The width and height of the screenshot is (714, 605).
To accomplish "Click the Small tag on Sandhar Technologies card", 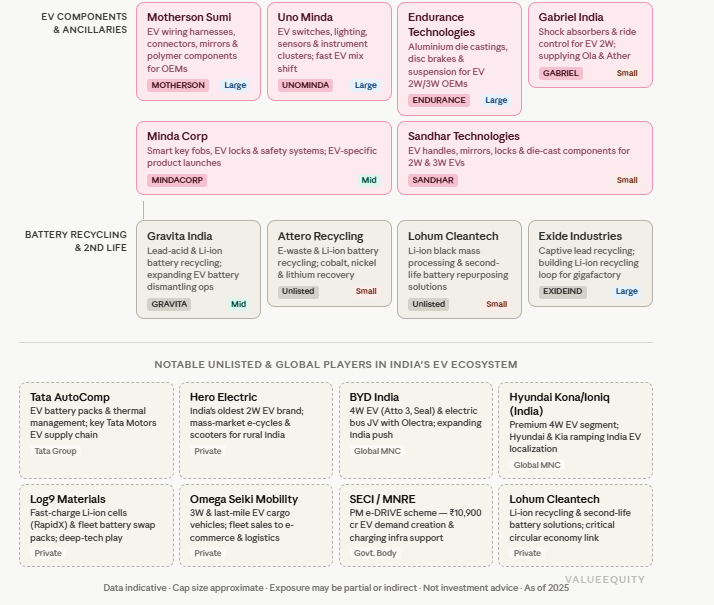I will click(627, 180).
